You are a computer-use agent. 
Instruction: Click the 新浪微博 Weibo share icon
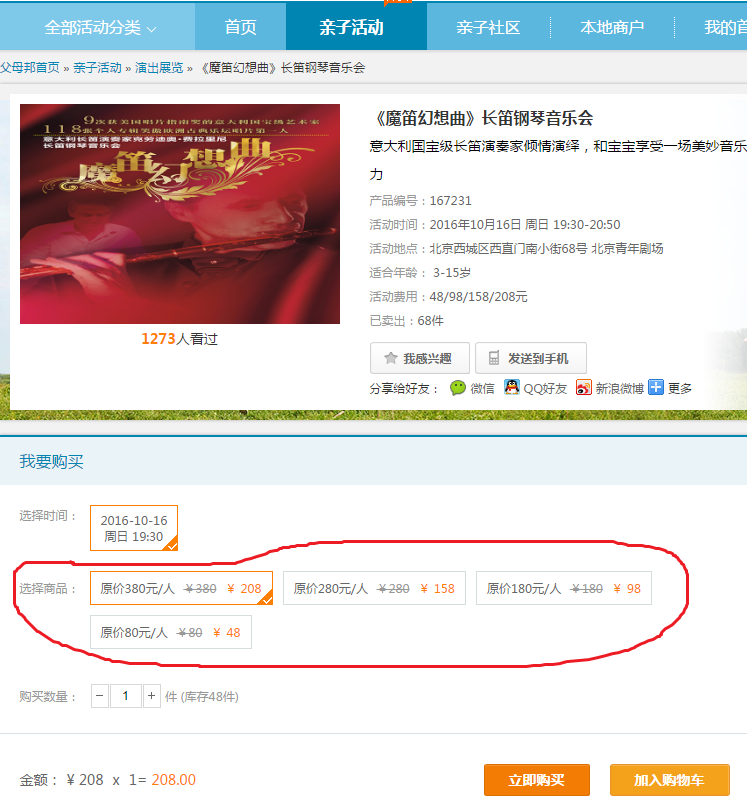tap(584, 388)
